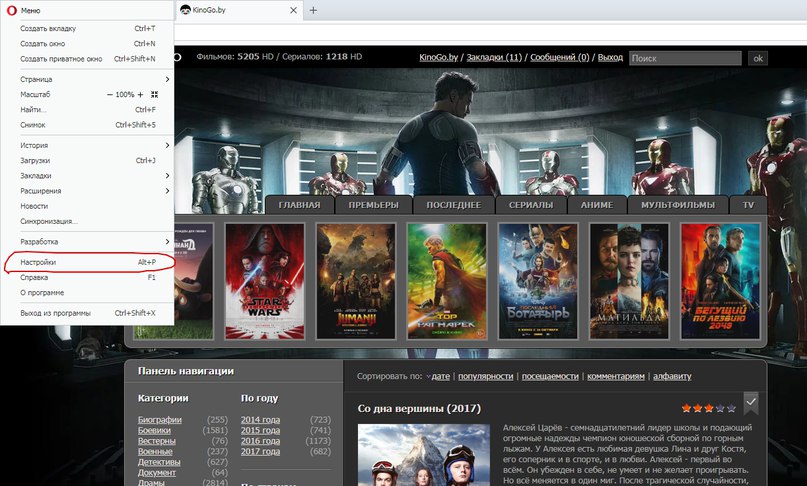Filter by 2017 года link
Viewport: 807px width, 486px height.
(x=260, y=452)
